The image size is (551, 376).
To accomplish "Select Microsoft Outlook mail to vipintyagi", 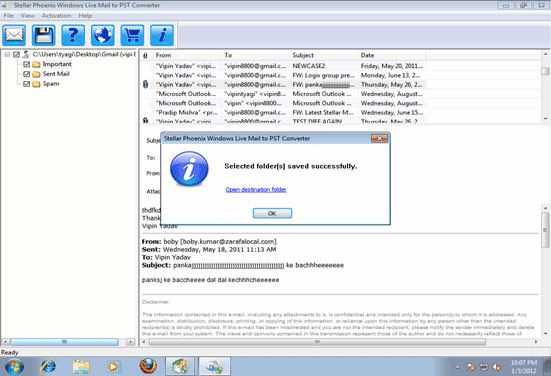I will 284,94.
